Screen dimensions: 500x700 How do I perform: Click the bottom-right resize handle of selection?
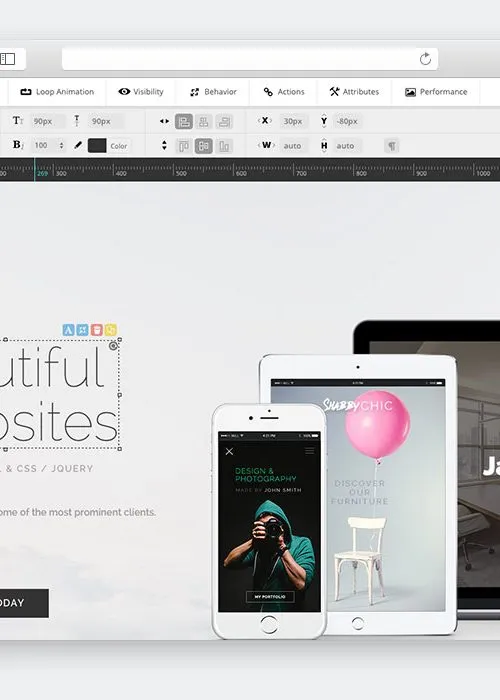coord(120,449)
